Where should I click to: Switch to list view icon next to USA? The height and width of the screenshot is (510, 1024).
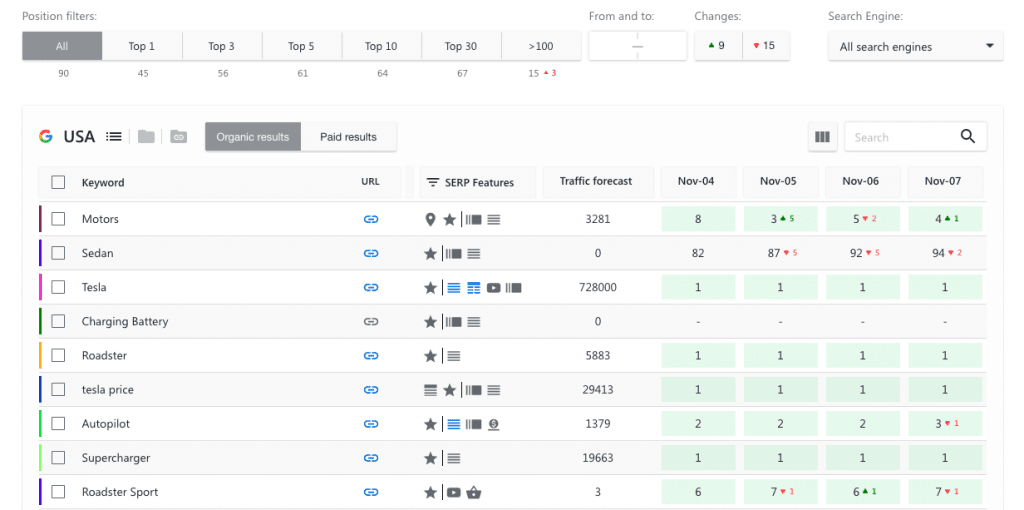coord(114,136)
